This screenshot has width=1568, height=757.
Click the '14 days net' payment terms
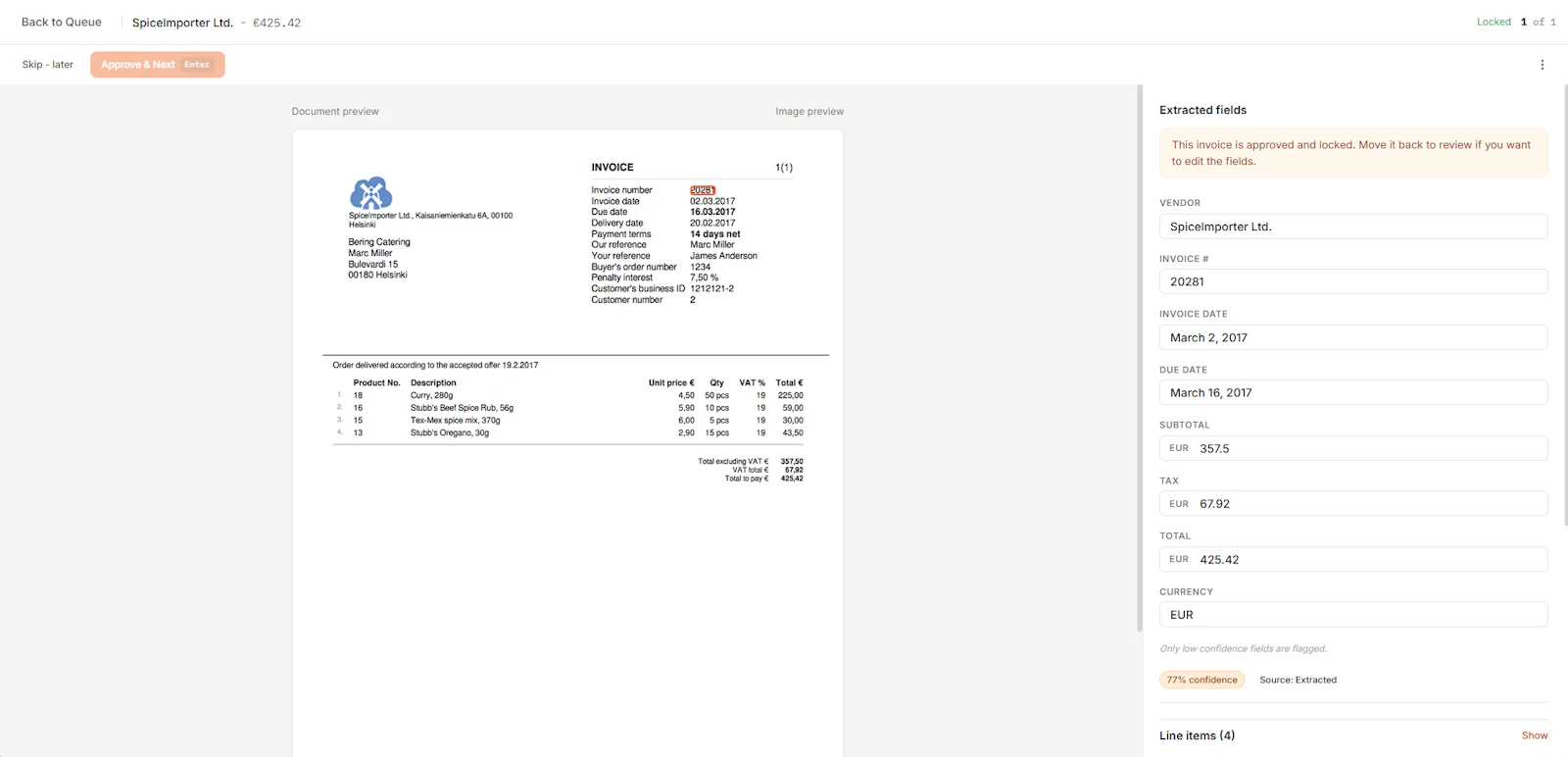715,234
